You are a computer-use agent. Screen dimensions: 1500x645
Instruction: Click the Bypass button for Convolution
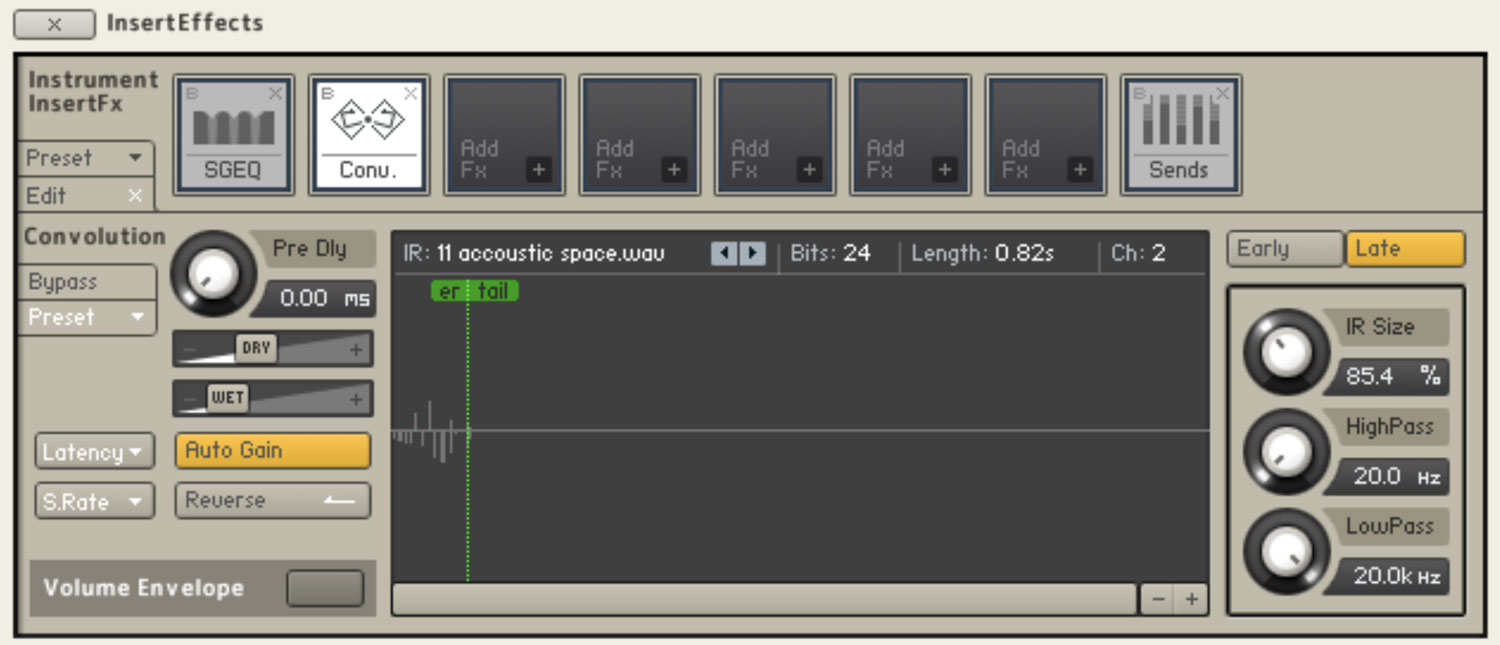[x=87, y=282]
